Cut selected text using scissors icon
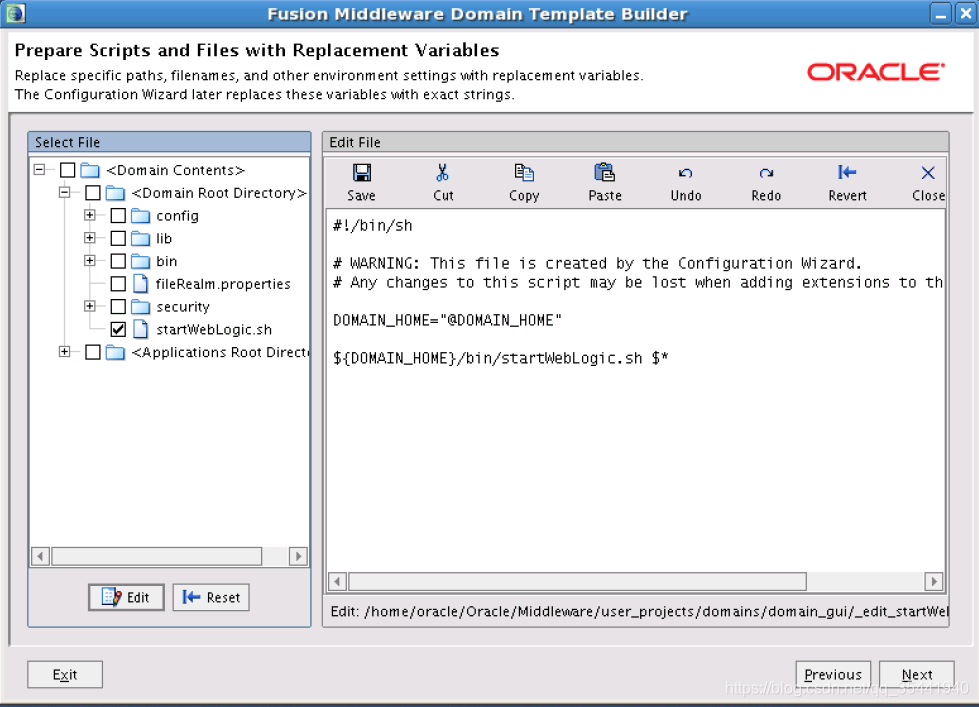This screenshot has width=979, height=707. [443, 173]
